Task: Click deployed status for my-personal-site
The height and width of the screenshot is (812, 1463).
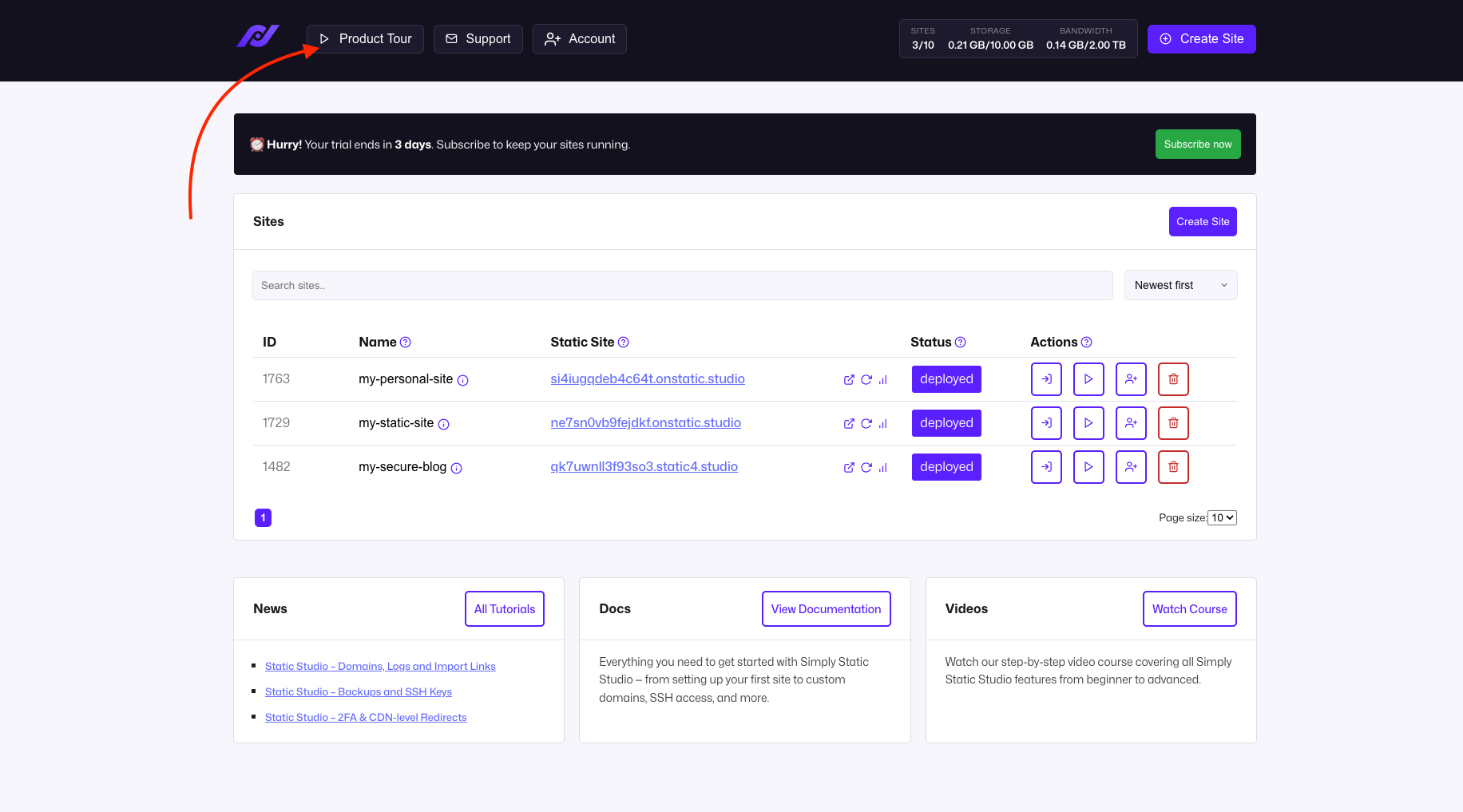Action: tap(946, 379)
